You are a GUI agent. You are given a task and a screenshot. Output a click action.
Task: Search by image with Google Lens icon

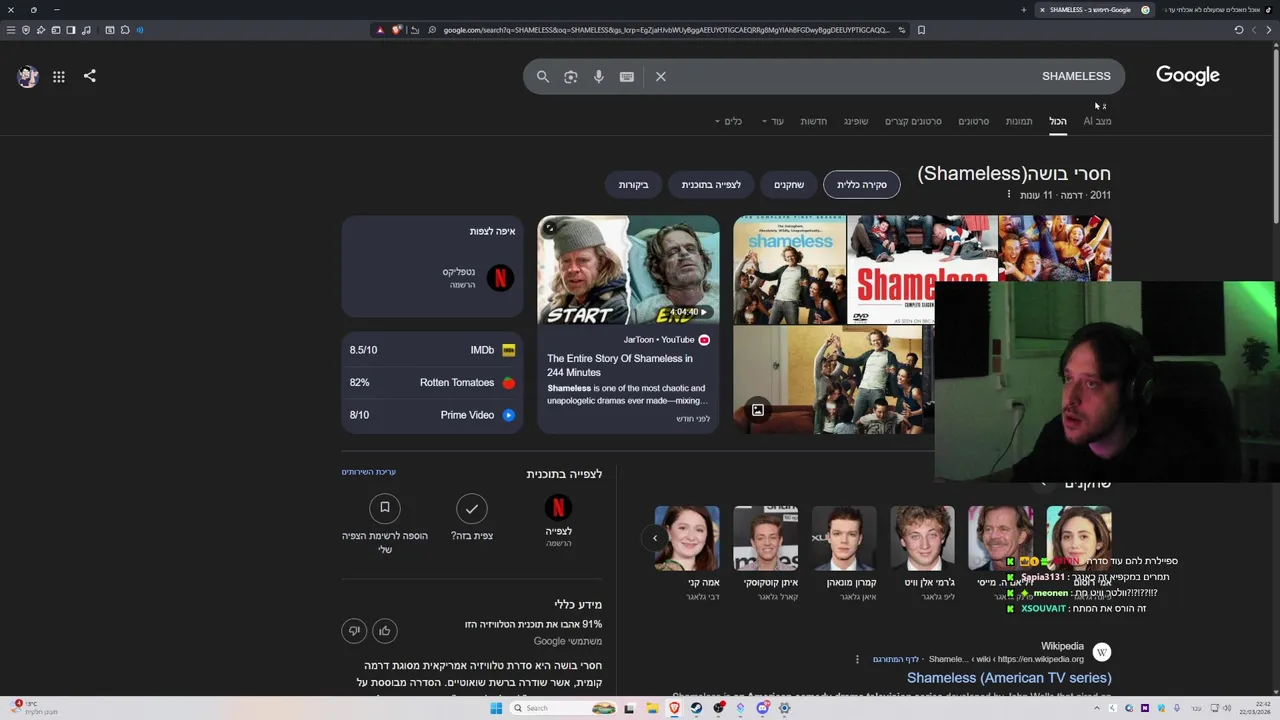570,76
